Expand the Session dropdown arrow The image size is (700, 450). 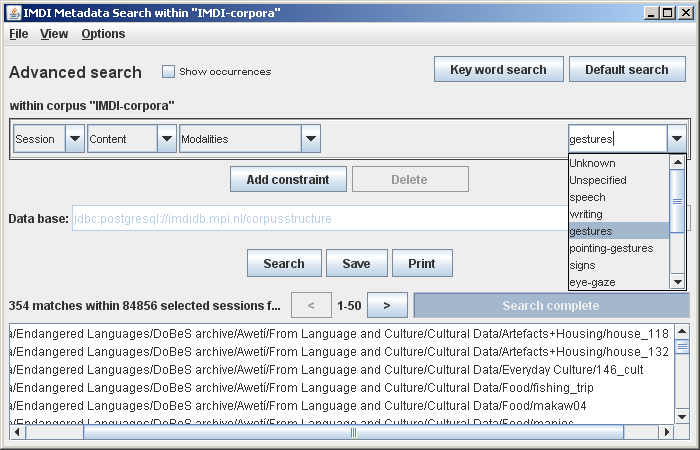pos(75,139)
